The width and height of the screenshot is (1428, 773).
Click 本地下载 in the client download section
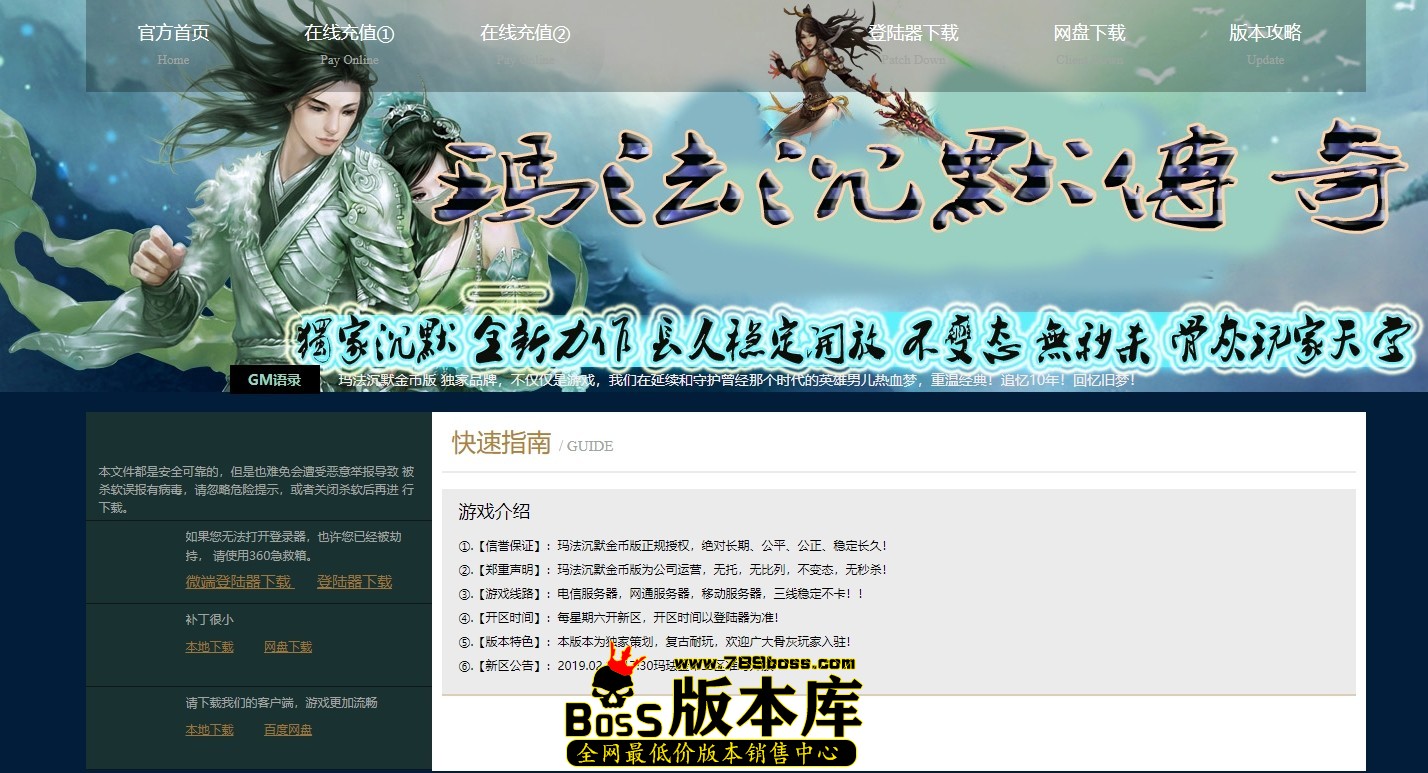(x=209, y=730)
